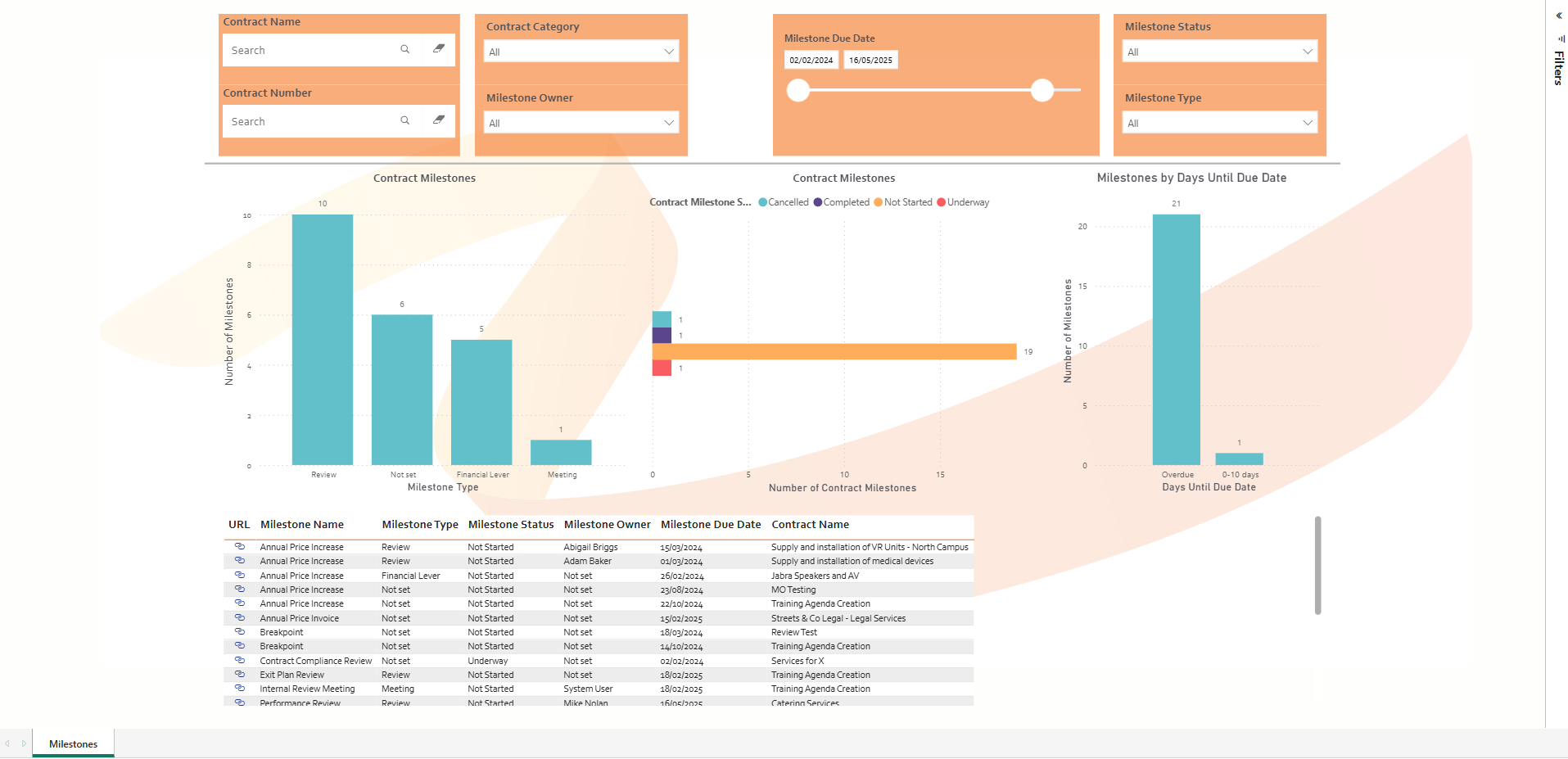
Task: Open URL link for Review Test row
Action: click(x=240, y=631)
